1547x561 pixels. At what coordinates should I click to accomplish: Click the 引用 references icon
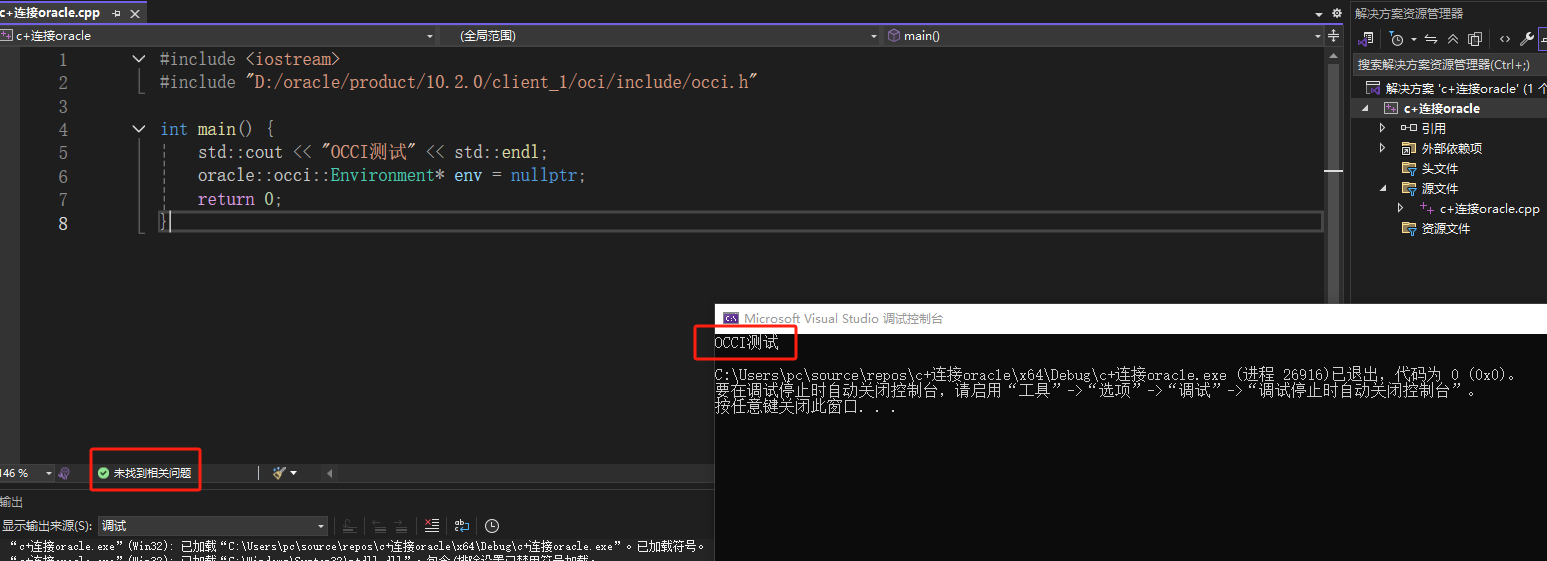point(1408,128)
